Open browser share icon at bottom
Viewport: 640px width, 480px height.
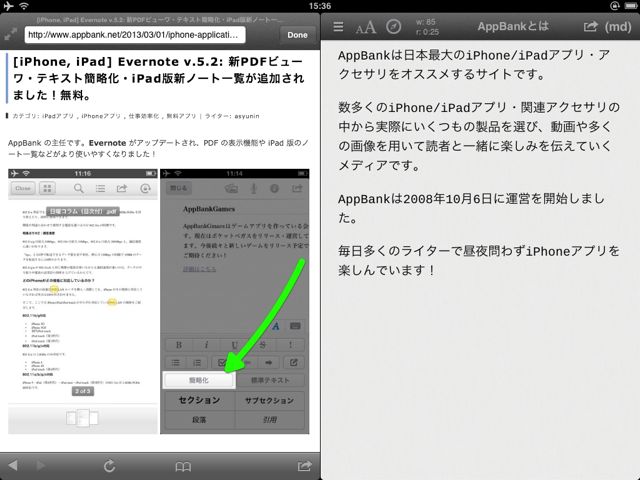(x=304, y=465)
